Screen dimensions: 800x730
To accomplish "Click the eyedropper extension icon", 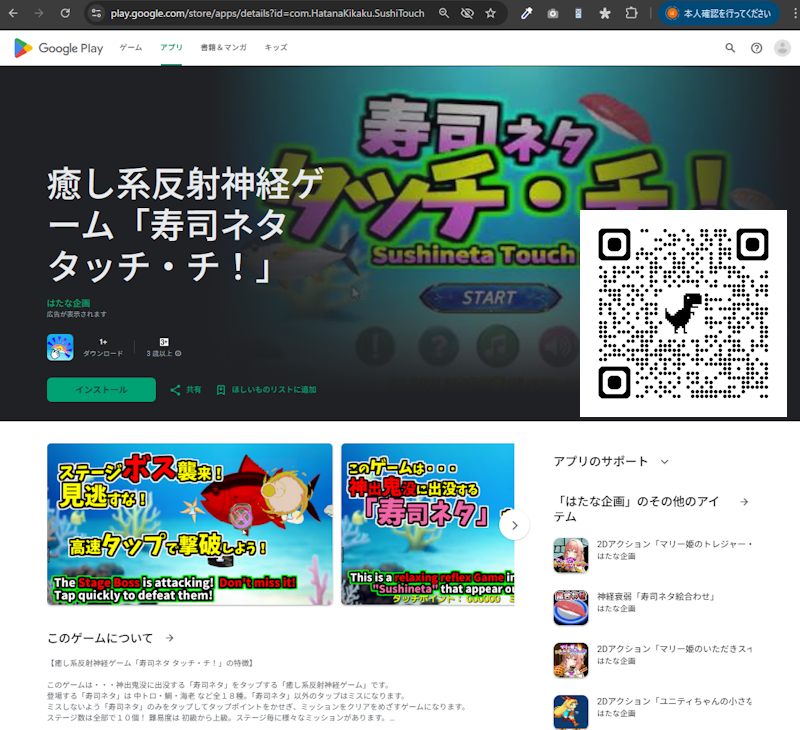I will pos(527,13).
